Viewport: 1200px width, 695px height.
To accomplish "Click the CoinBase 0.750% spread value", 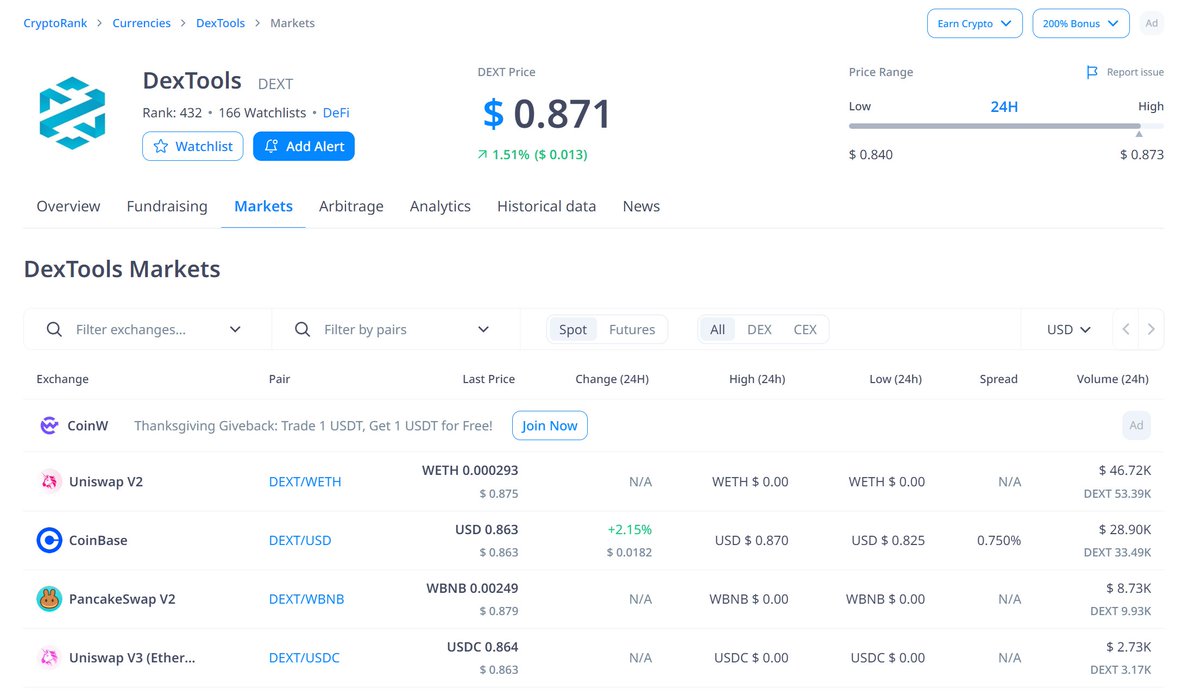I will (999, 540).
